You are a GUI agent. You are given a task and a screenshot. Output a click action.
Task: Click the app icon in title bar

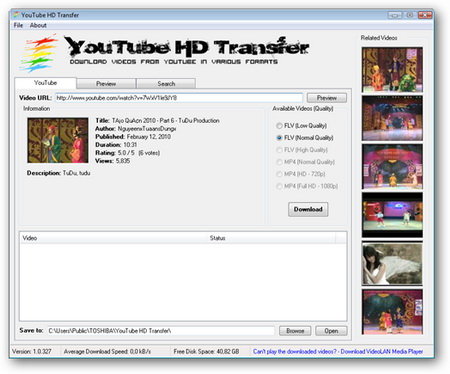16,15
